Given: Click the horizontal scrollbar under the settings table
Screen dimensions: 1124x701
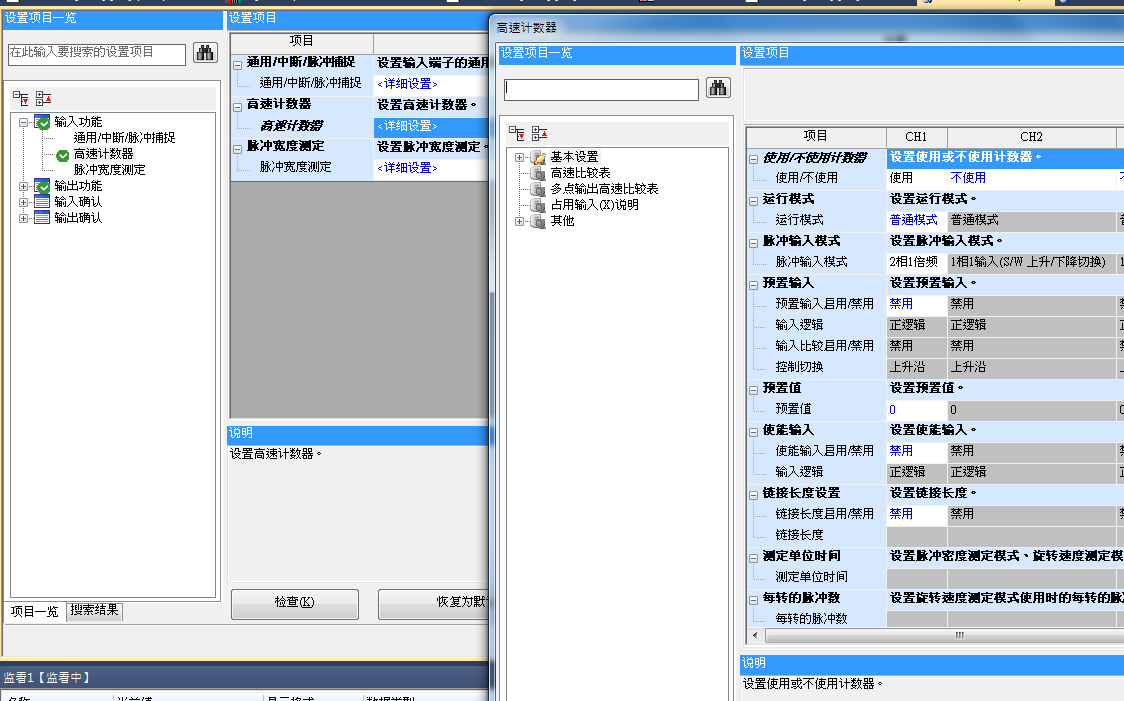Looking at the screenshot, I should pyautogui.click(x=960, y=635).
